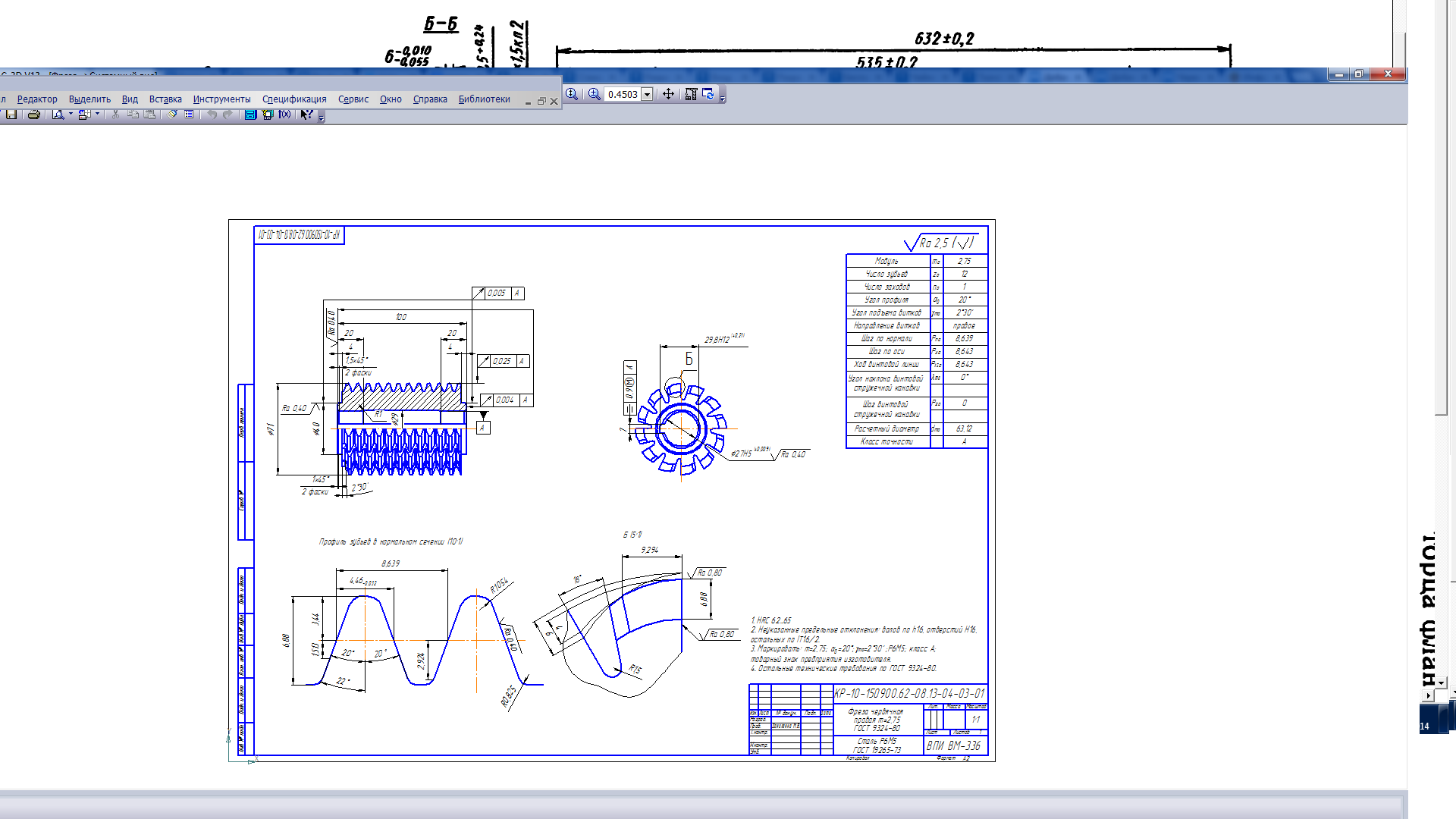The width and height of the screenshot is (1456, 819).
Task: Click the Print icon
Action: tap(33, 115)
